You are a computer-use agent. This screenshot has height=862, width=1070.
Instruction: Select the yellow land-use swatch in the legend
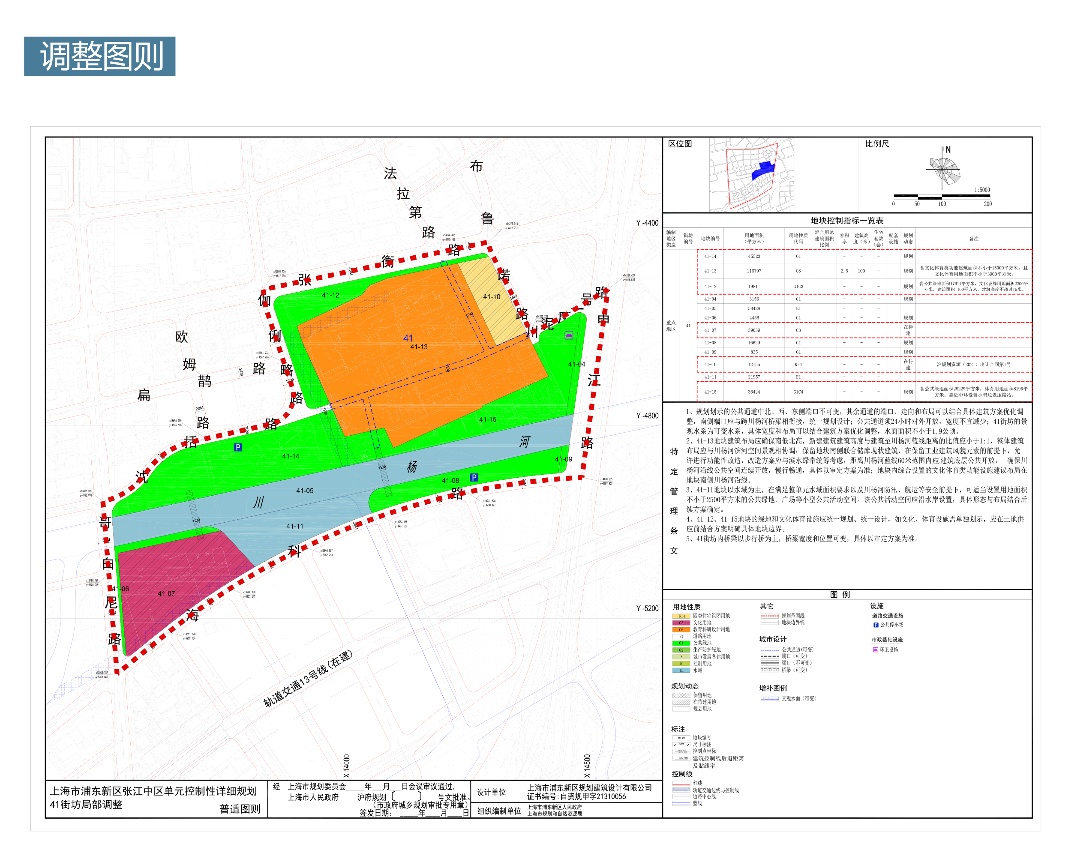click(681, 616)
